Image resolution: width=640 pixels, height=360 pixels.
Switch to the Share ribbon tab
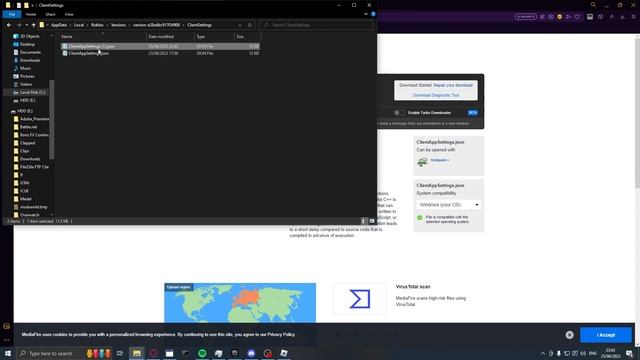(50, 14)
